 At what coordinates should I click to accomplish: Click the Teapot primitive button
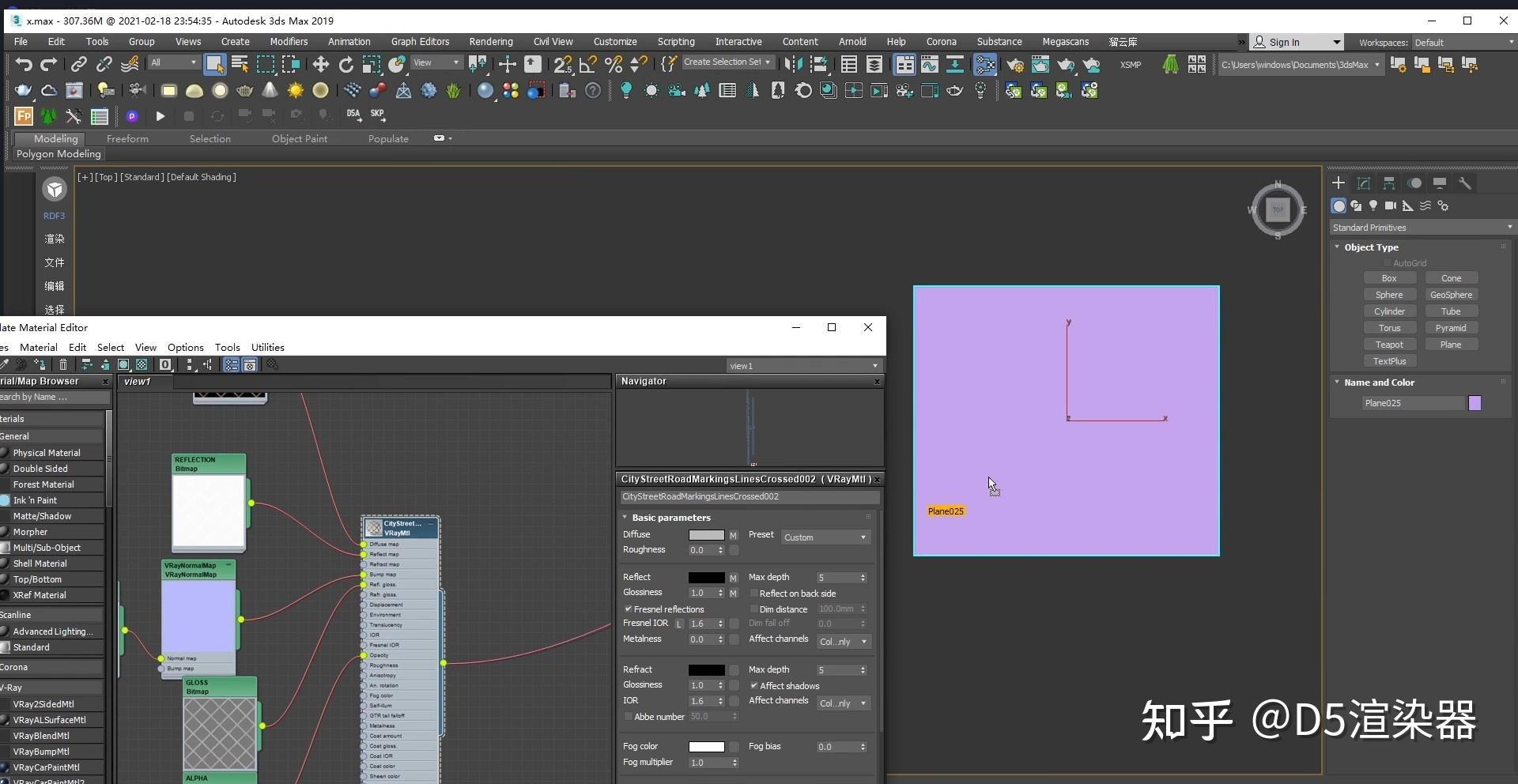1389,345
